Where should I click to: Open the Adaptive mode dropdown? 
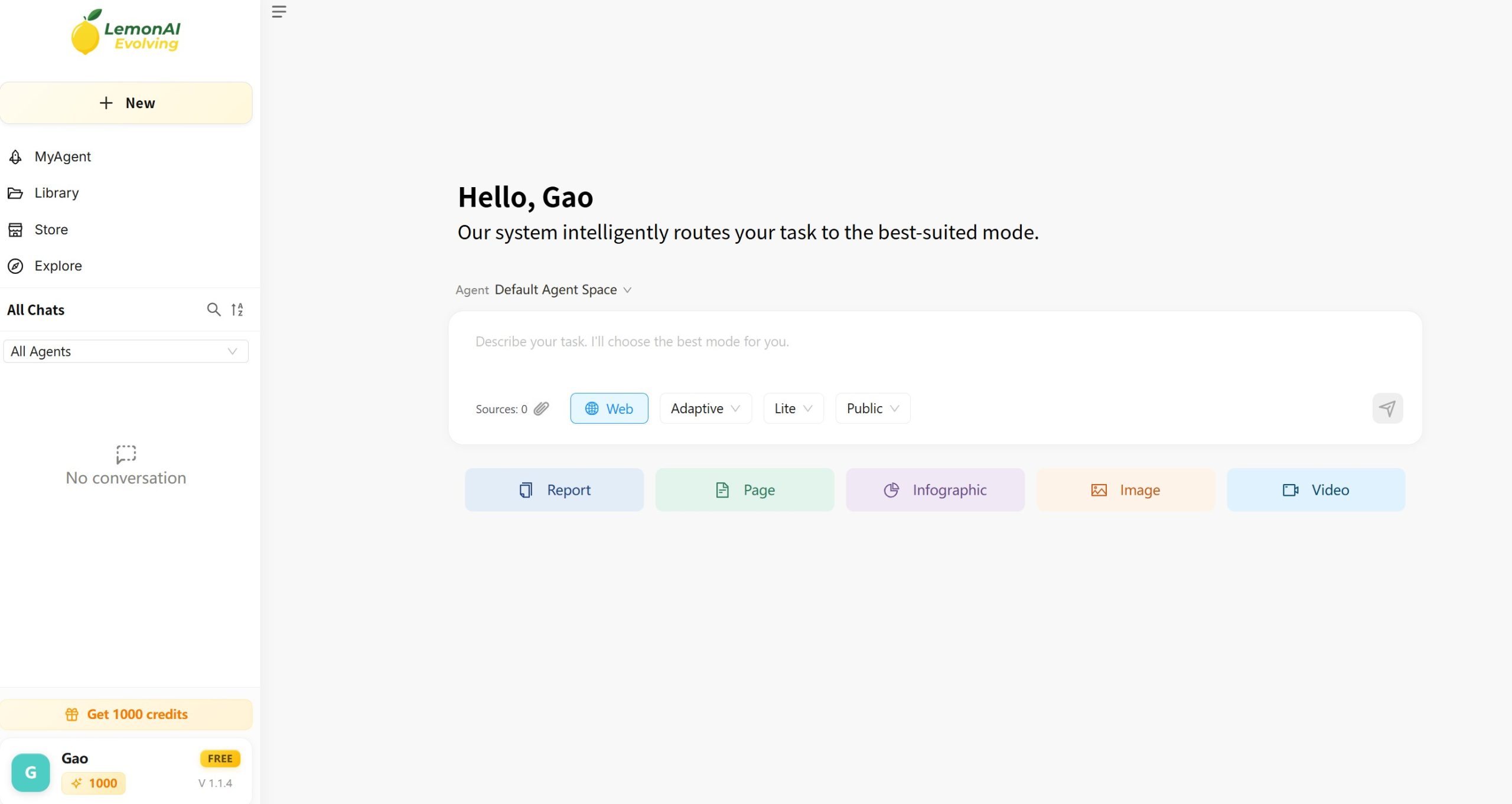705,408
